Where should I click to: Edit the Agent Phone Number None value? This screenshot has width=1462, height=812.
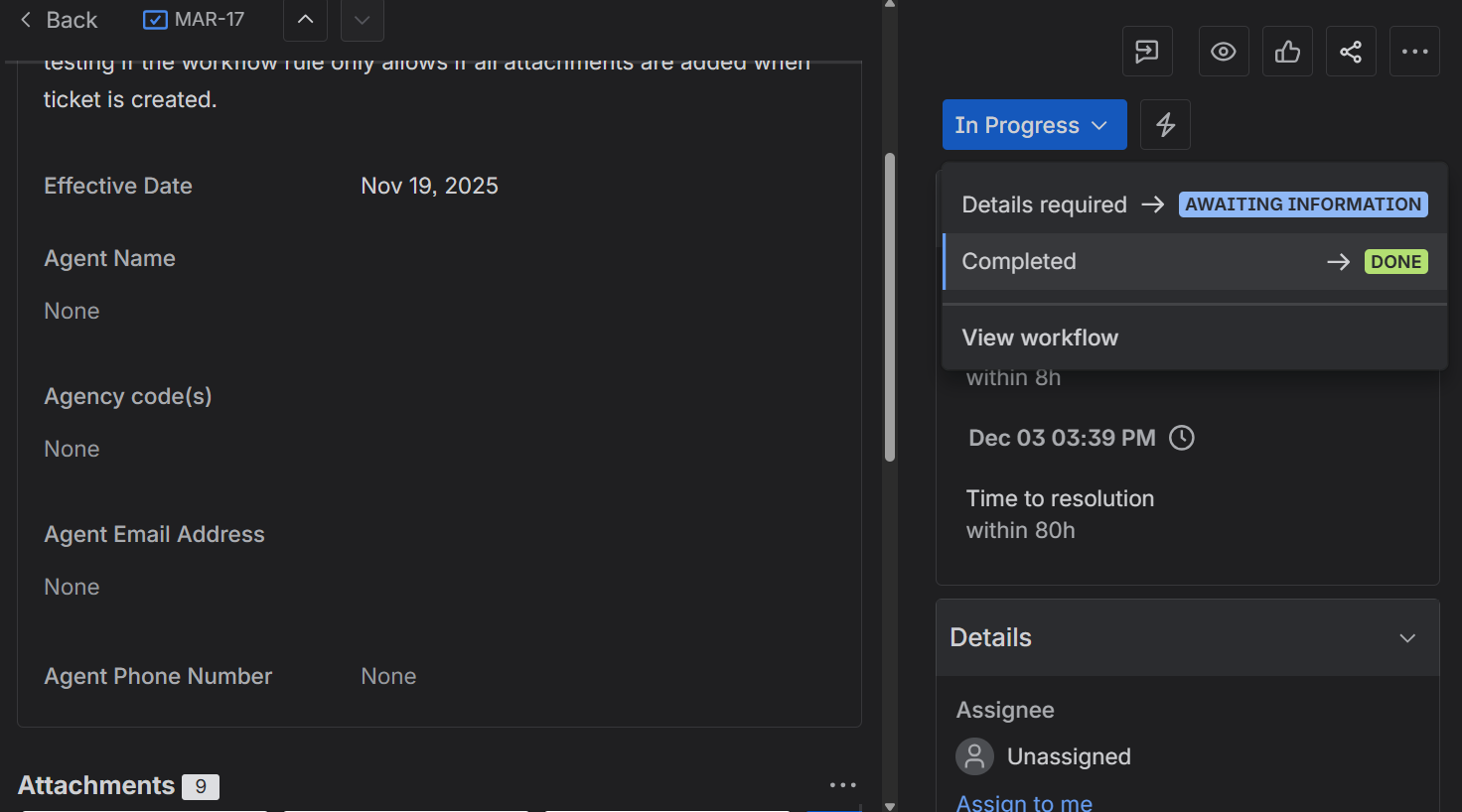pos(388,676)
